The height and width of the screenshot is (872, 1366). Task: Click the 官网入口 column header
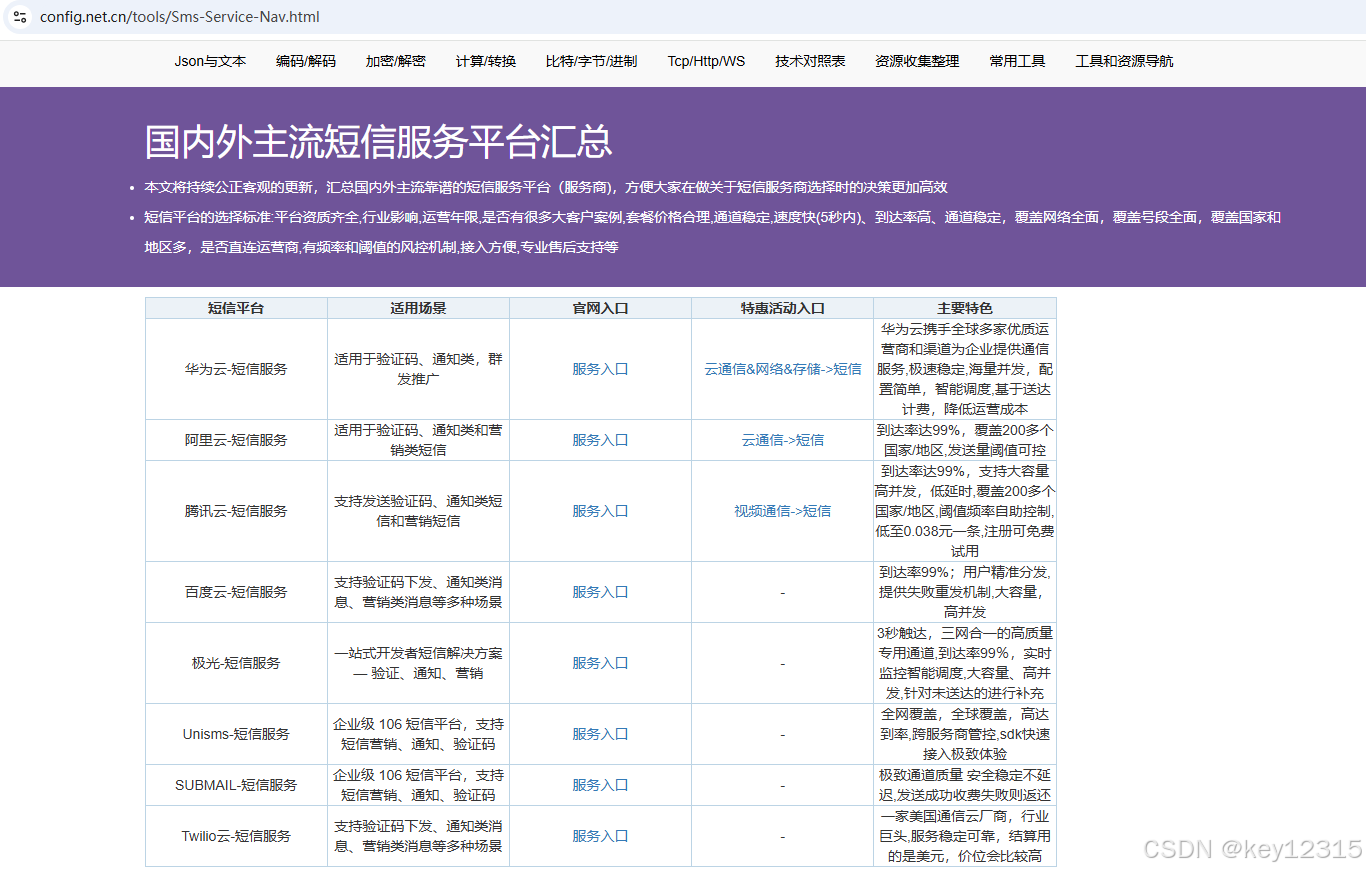(x=600, y=308)
